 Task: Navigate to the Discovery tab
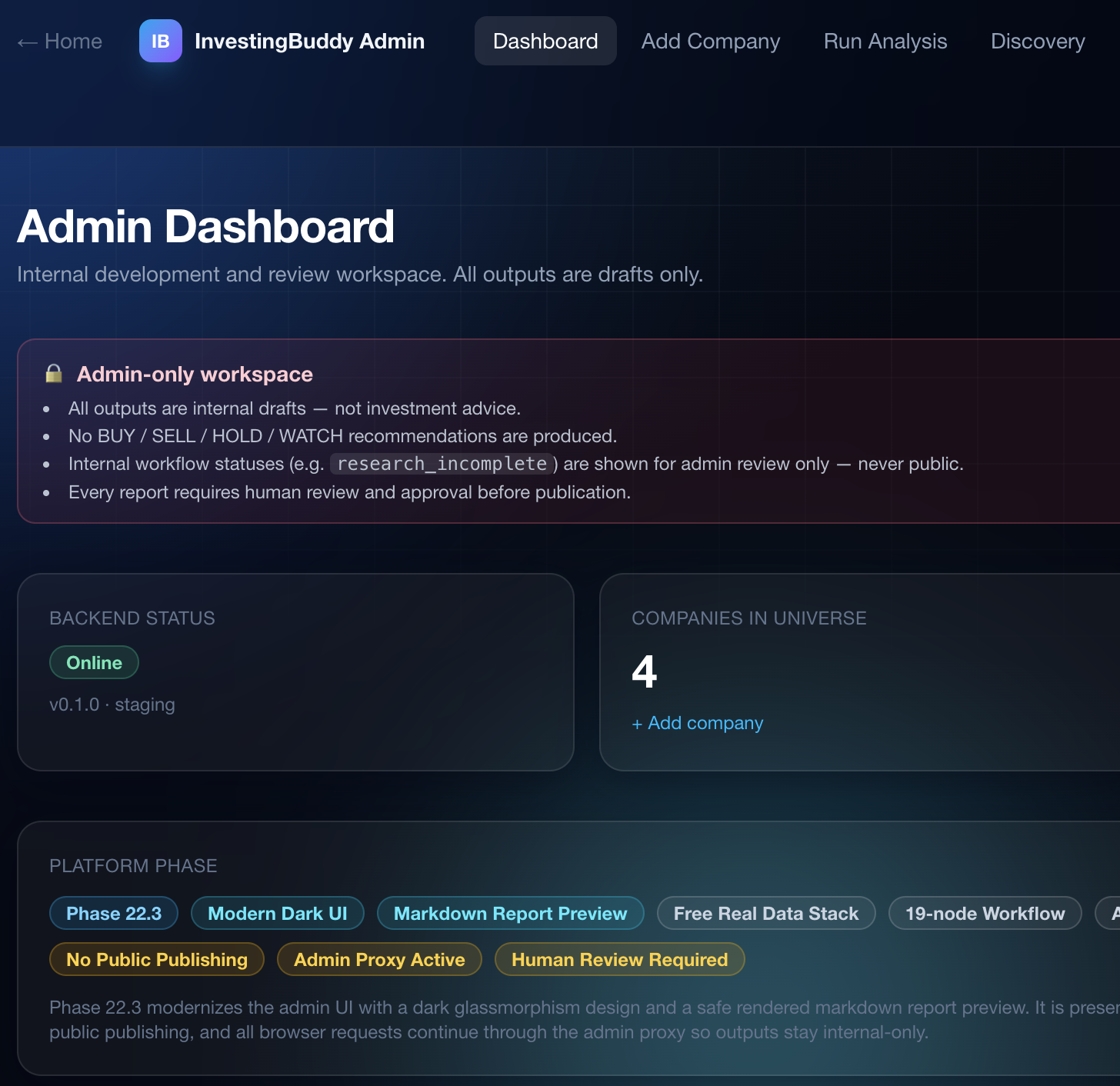[1038, 41]
